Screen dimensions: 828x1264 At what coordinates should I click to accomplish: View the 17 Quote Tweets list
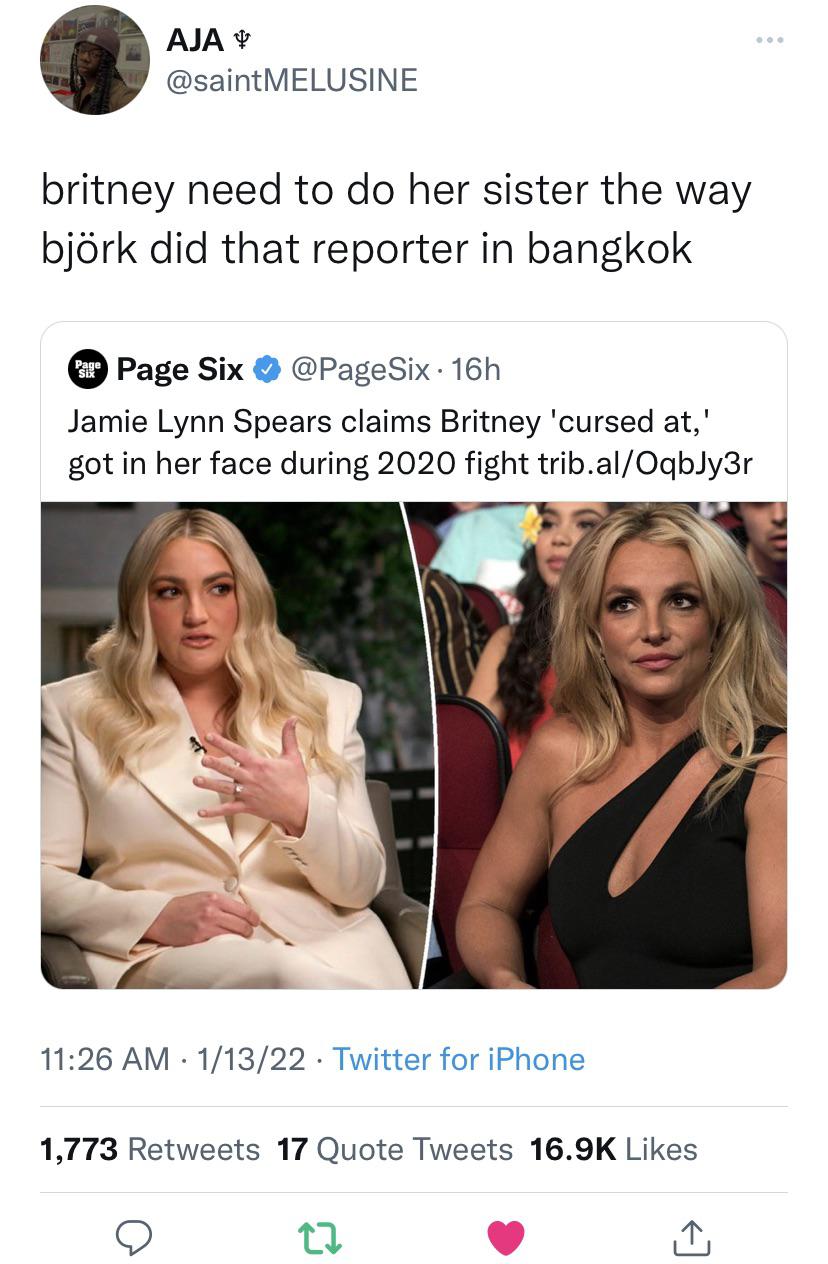[395, 1149]
